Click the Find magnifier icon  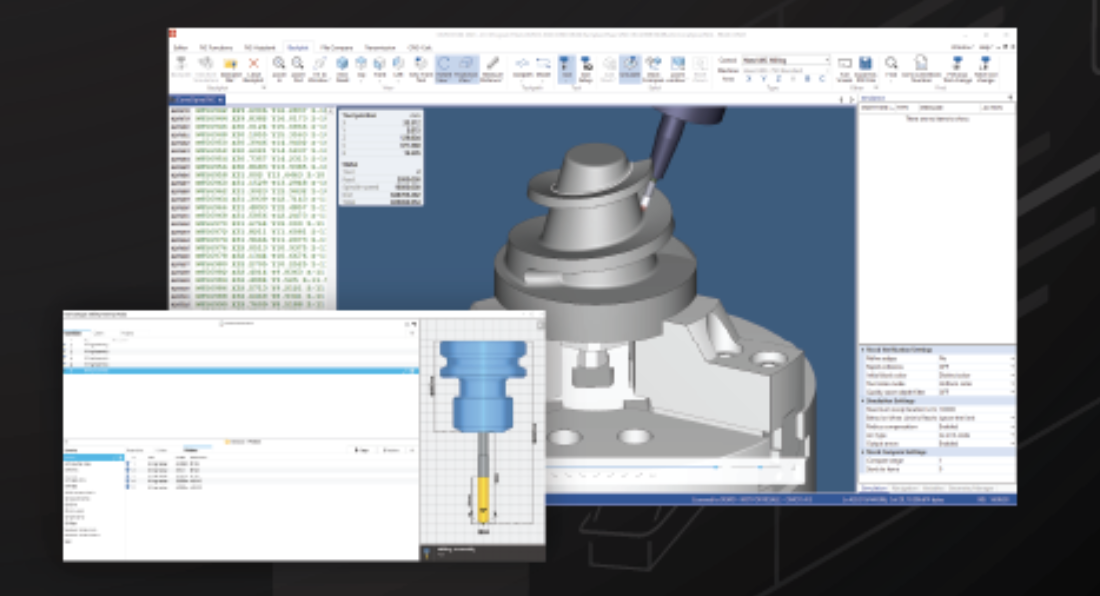pos(891,68)
